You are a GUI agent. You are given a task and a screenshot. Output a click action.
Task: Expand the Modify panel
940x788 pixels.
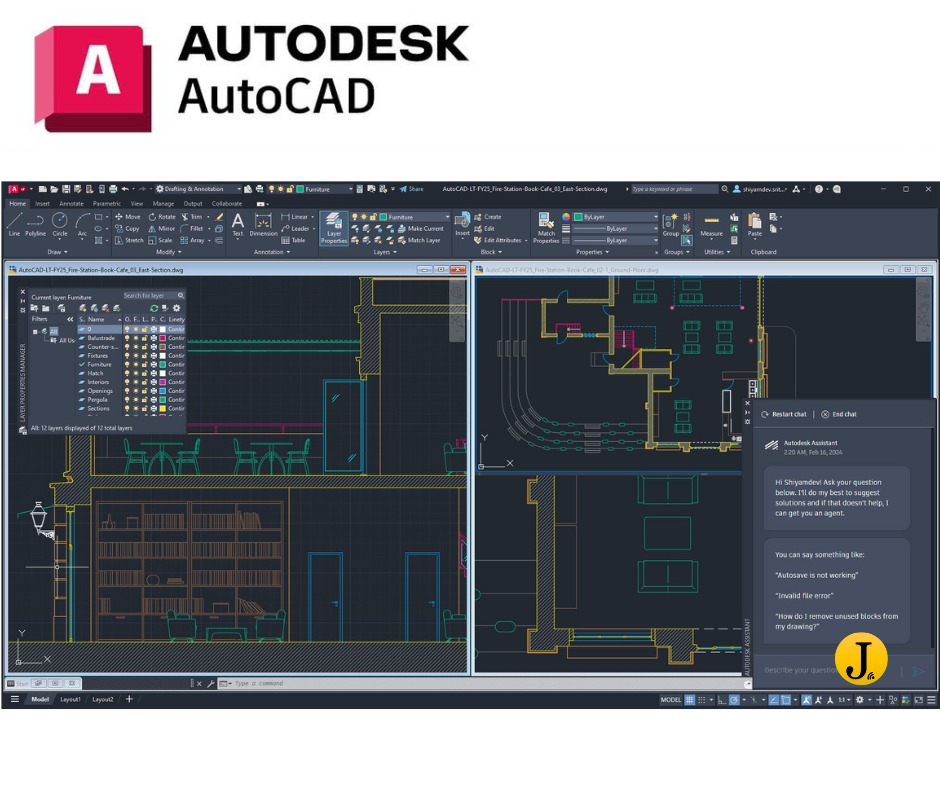[x=168, y=252]
